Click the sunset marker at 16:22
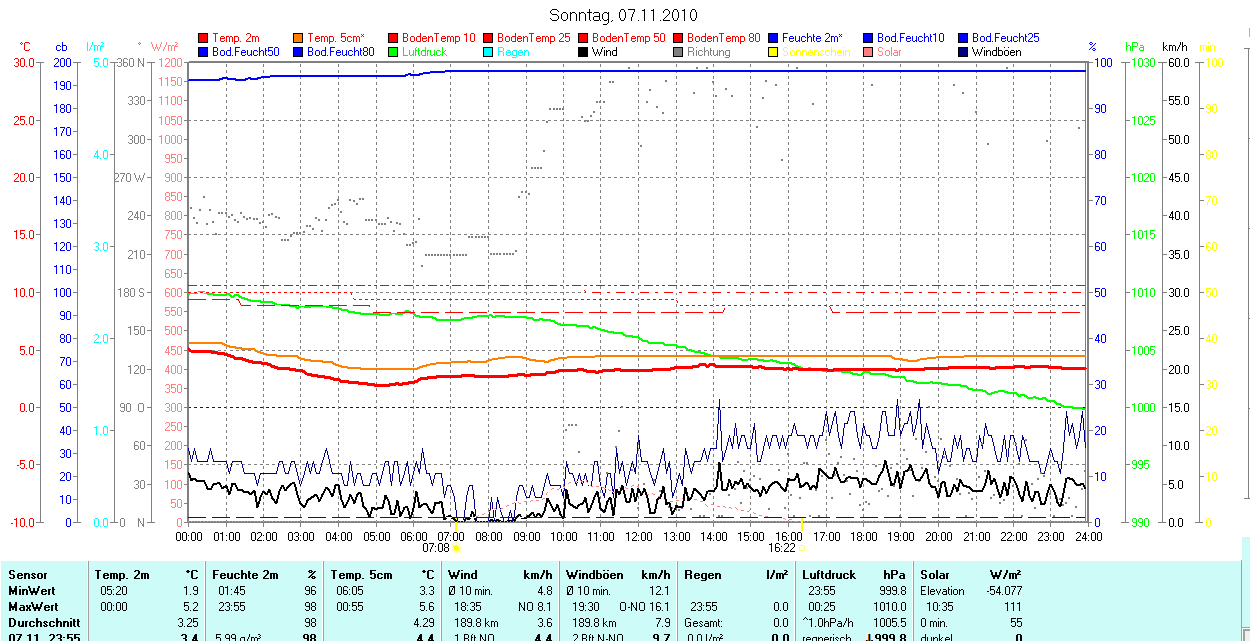1250x641 pixels. tap(801, 547)
